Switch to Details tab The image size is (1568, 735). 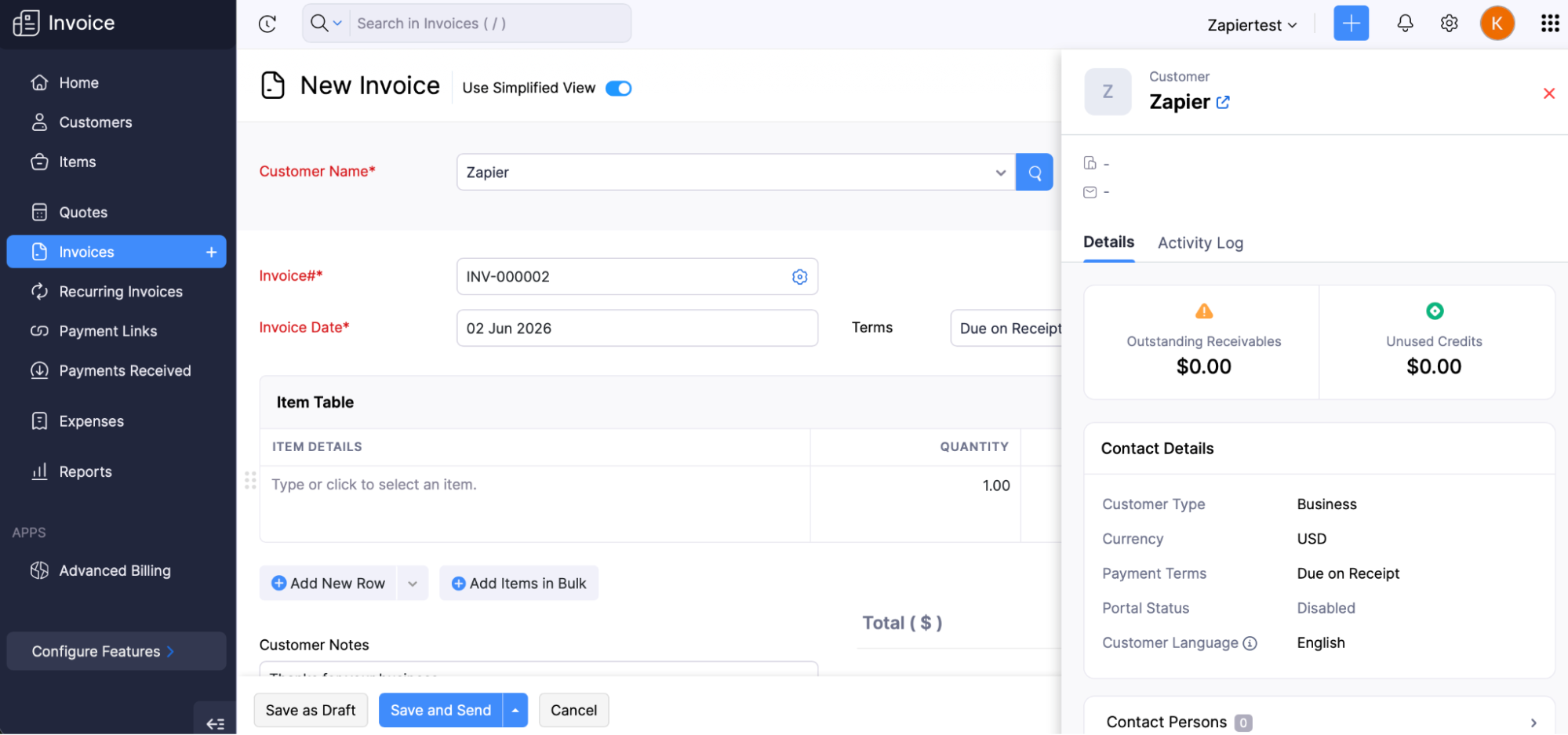tap(1108, 242)
